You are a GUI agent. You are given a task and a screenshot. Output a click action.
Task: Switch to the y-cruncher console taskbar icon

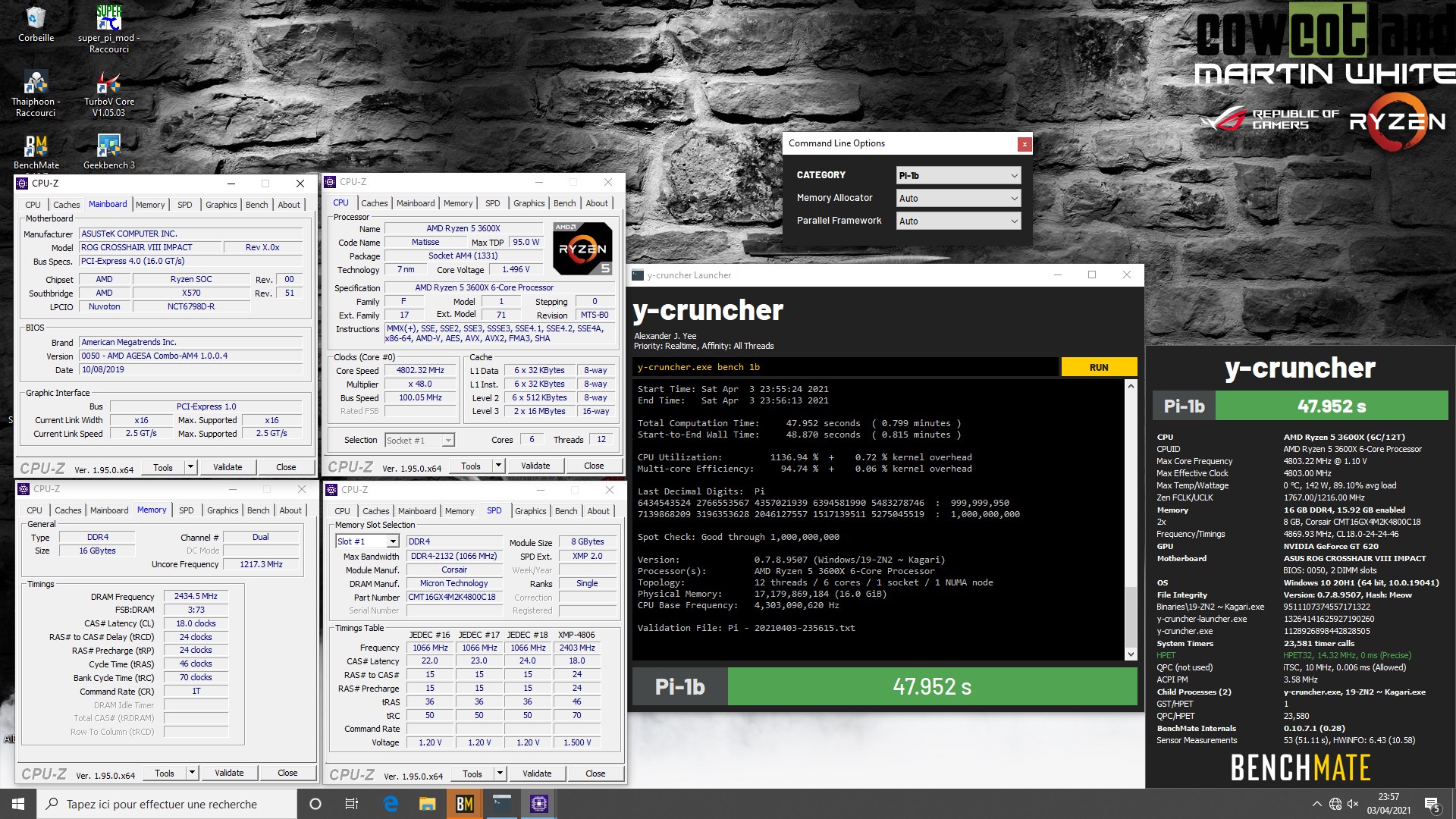coord(502,804)
